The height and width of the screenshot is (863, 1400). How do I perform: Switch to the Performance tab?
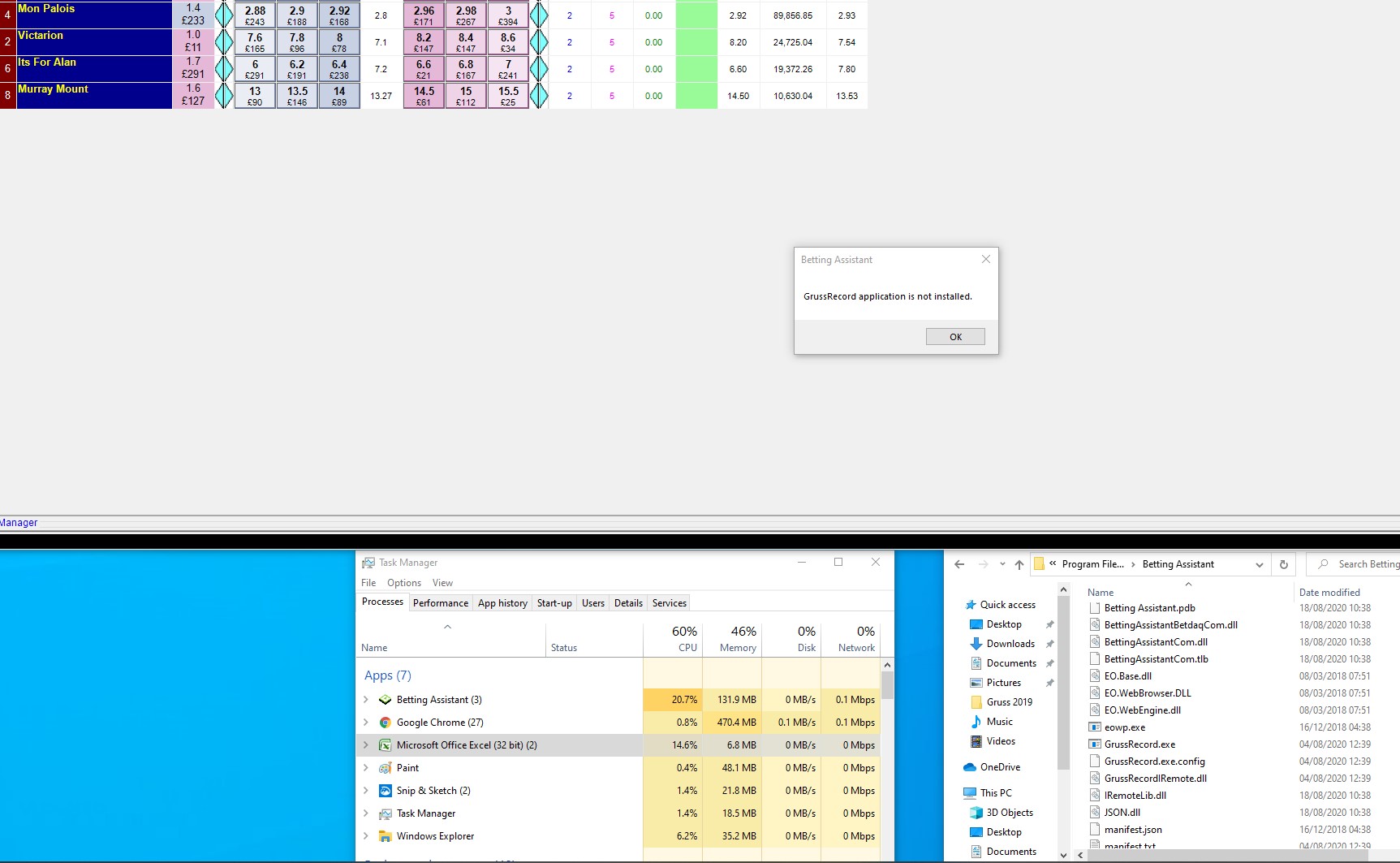pyautogui.click(x=441, y=603)
